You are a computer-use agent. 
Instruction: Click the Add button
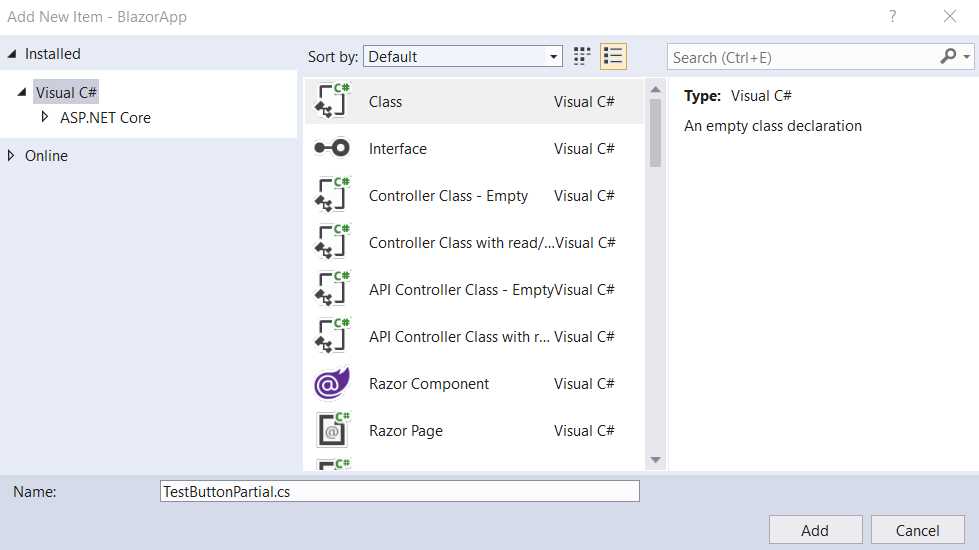coord(815,530)
